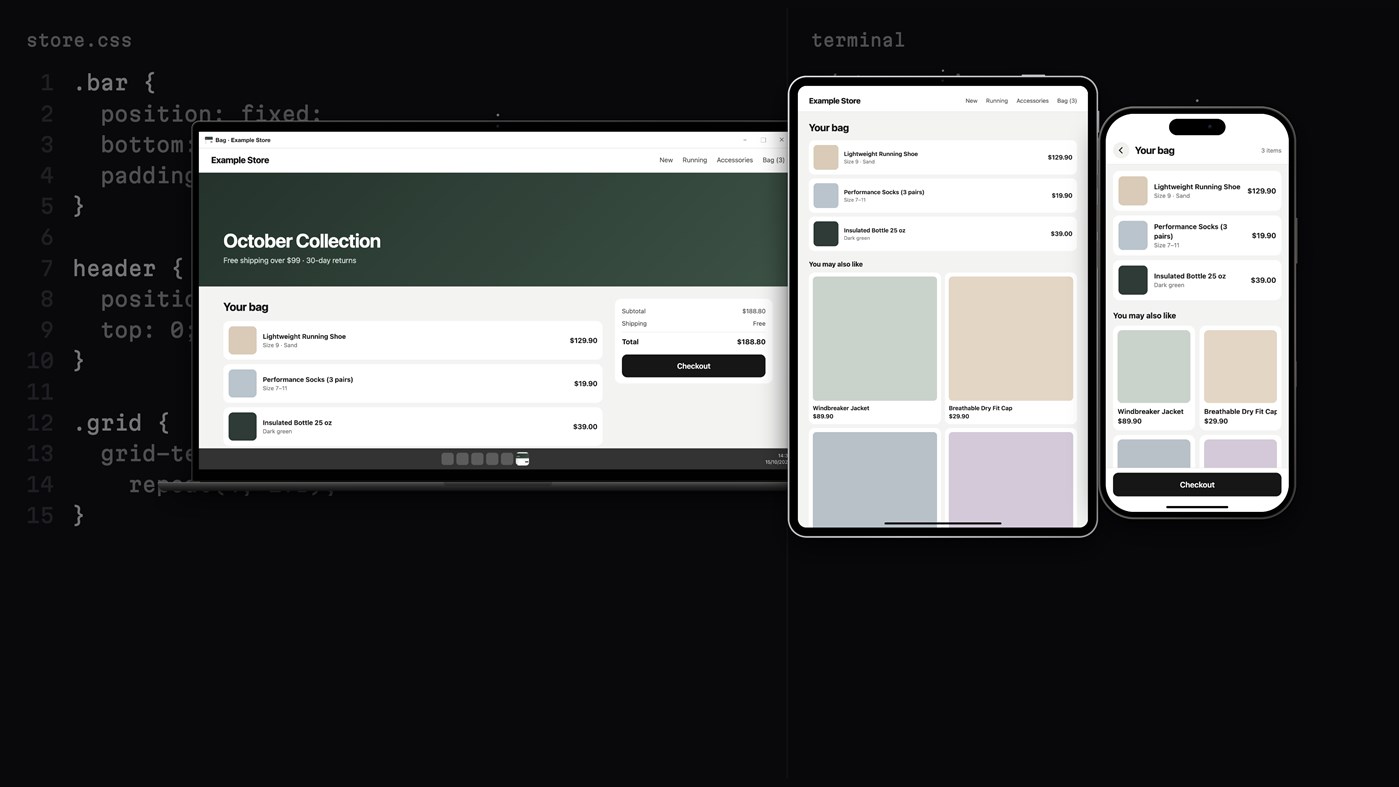Open Running in laptop store navigation
Screen dimensions: 1399x787
694,160
